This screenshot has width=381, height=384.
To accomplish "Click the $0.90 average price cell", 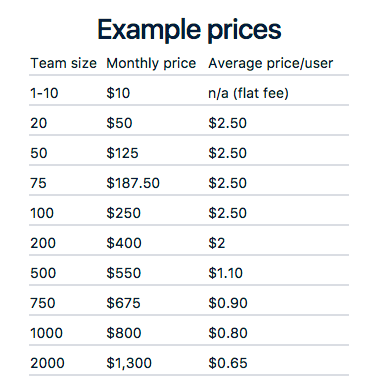I will click(x=228, y=303).
